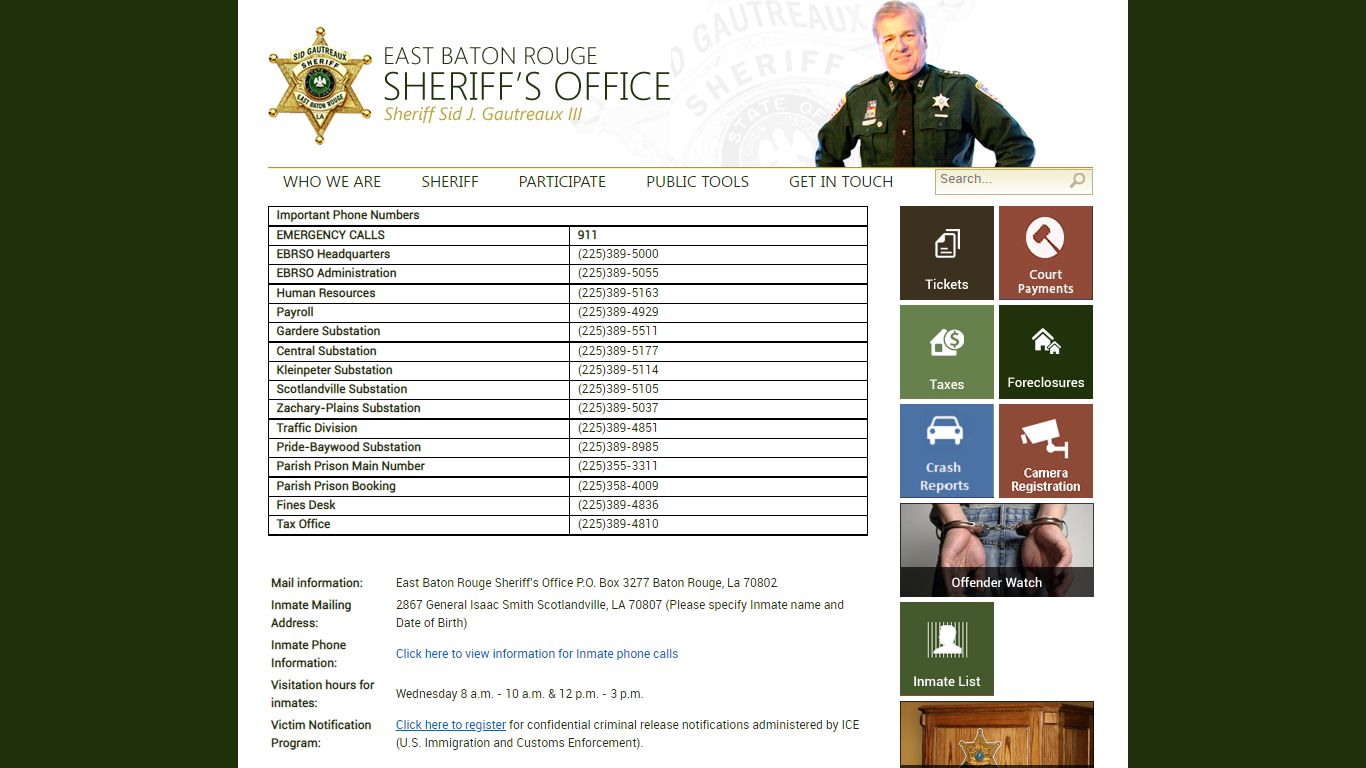
Task: Open the Tickets tile
Action: (x=947, y=253)
